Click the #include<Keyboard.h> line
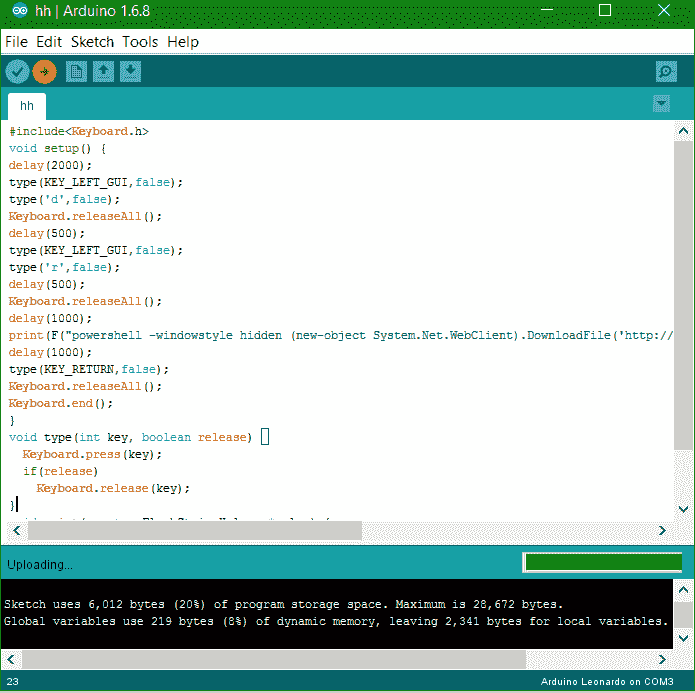The height and width of the screenshot is (693, 695). [x=79, y=131]
